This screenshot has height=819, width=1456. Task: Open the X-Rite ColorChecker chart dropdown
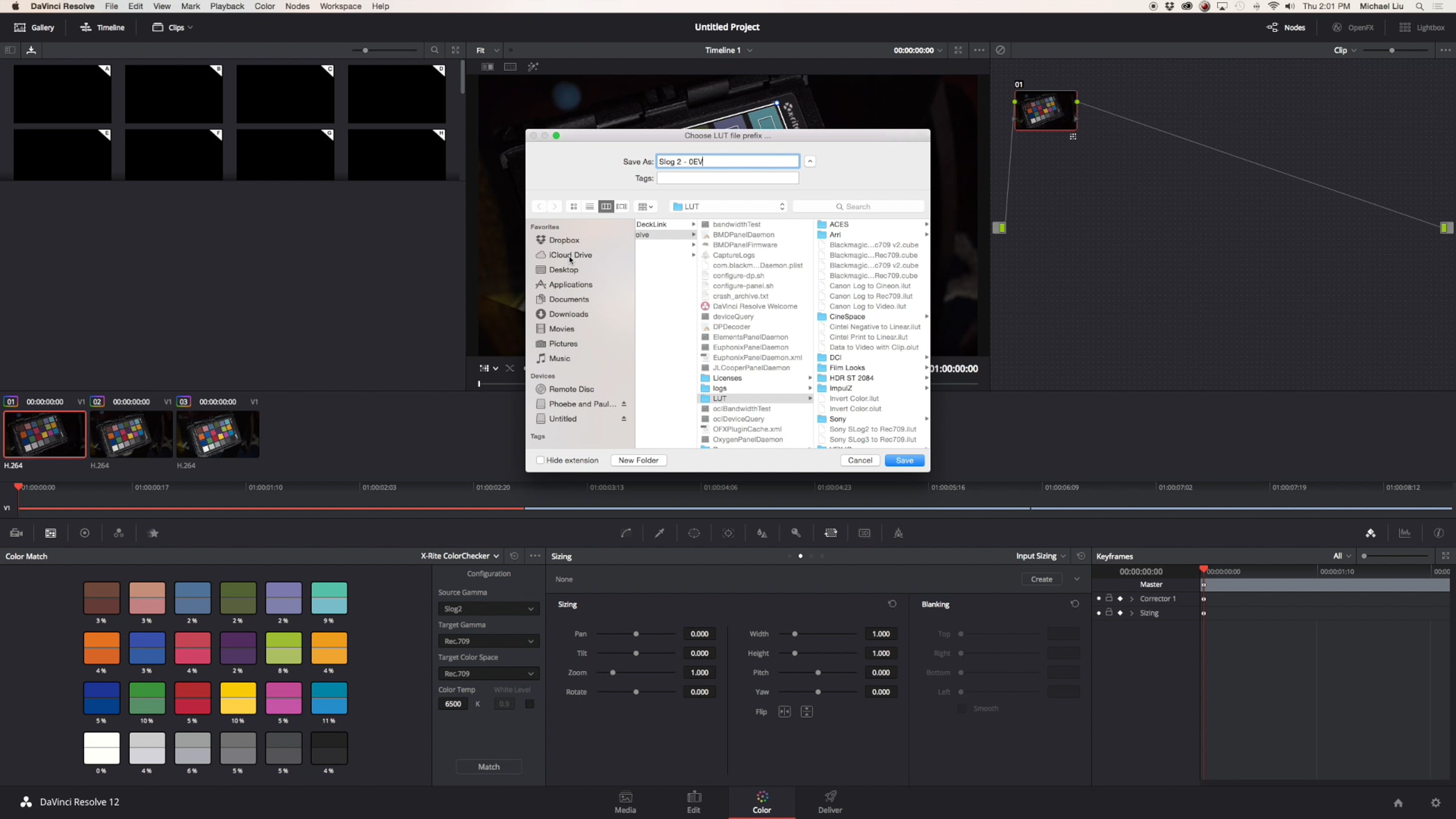(x=460, y=556)
